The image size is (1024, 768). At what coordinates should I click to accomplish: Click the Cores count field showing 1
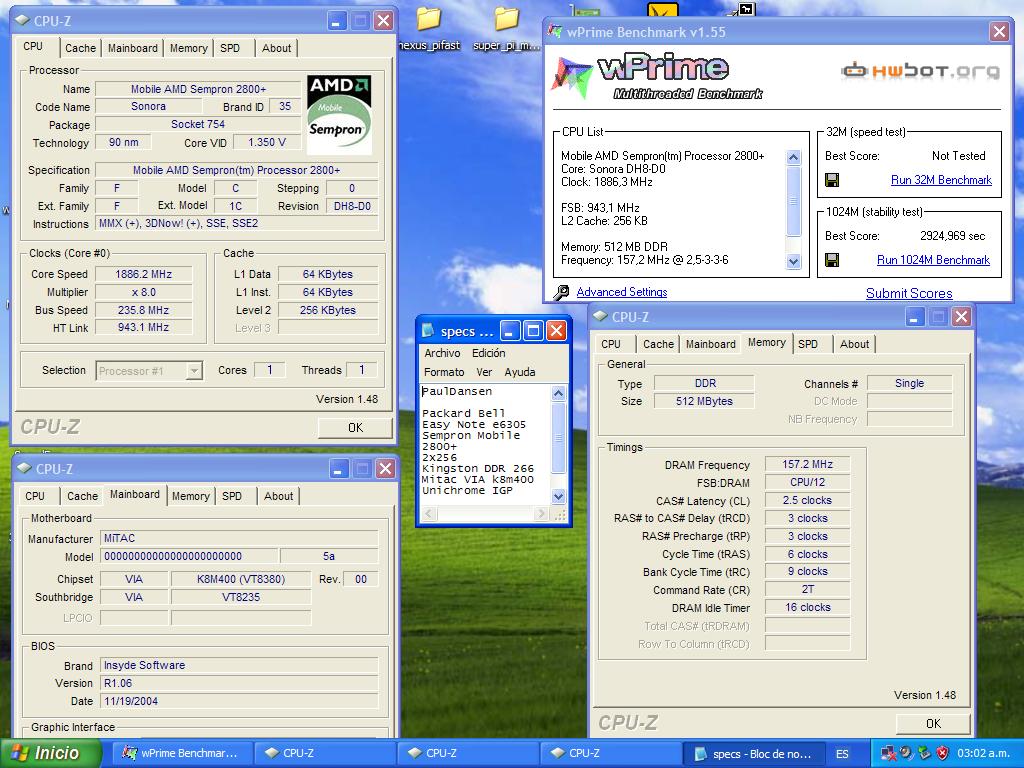269,370
